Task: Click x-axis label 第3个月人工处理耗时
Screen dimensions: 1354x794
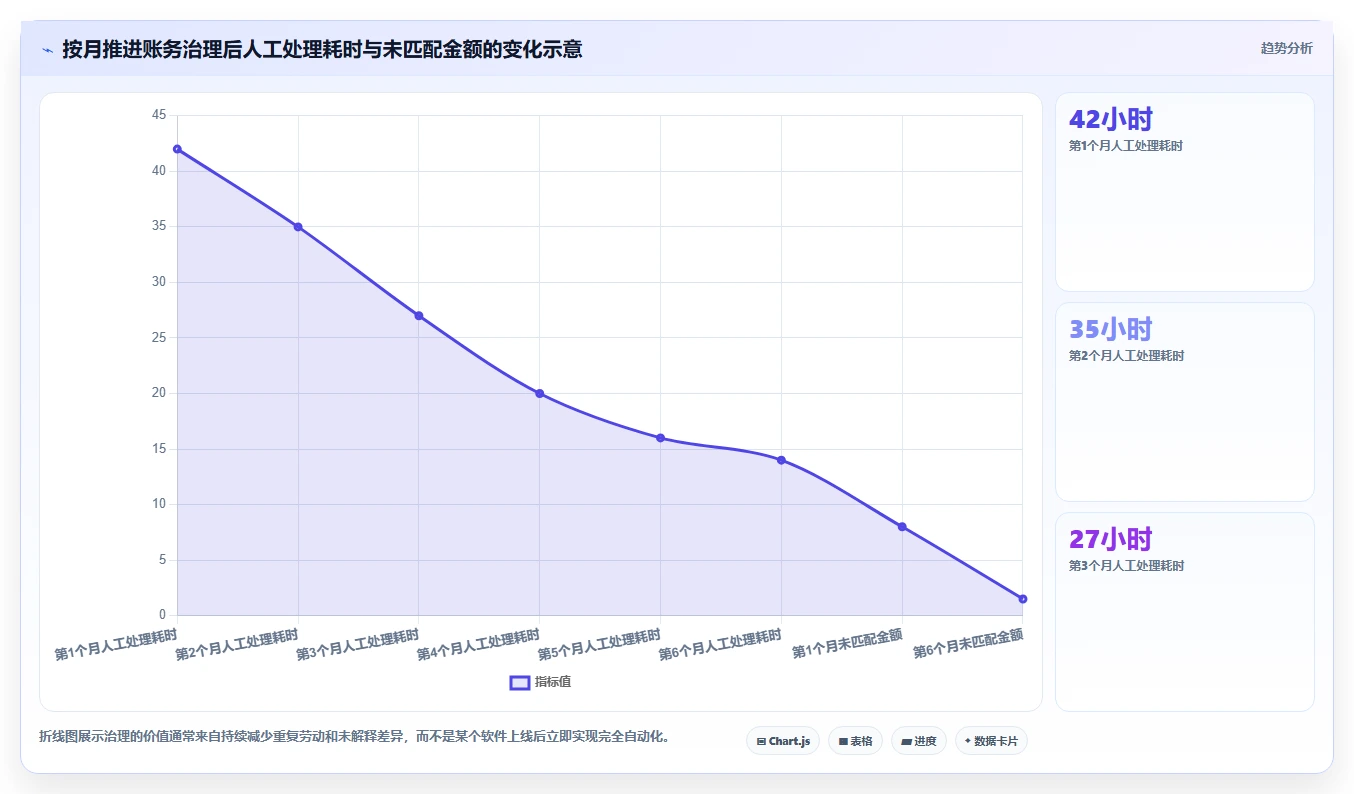Action: (x=358, y=645)
